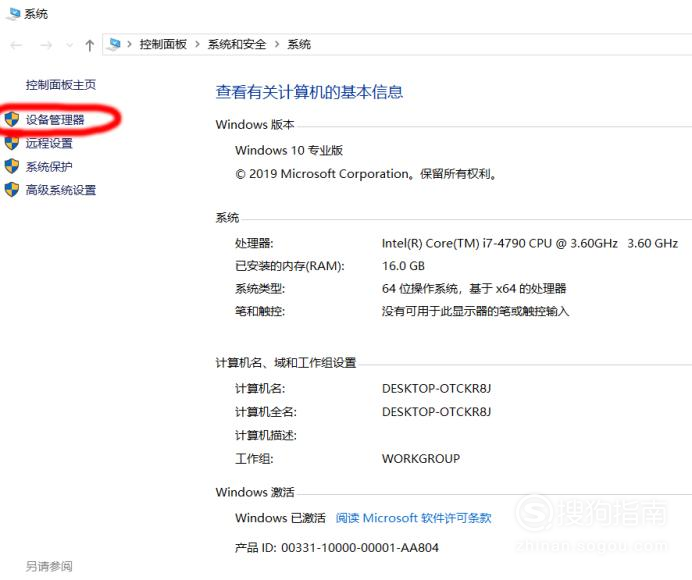692x580 pixels.
Task: Click the computer icon in address bar
Action: [114, 44]
